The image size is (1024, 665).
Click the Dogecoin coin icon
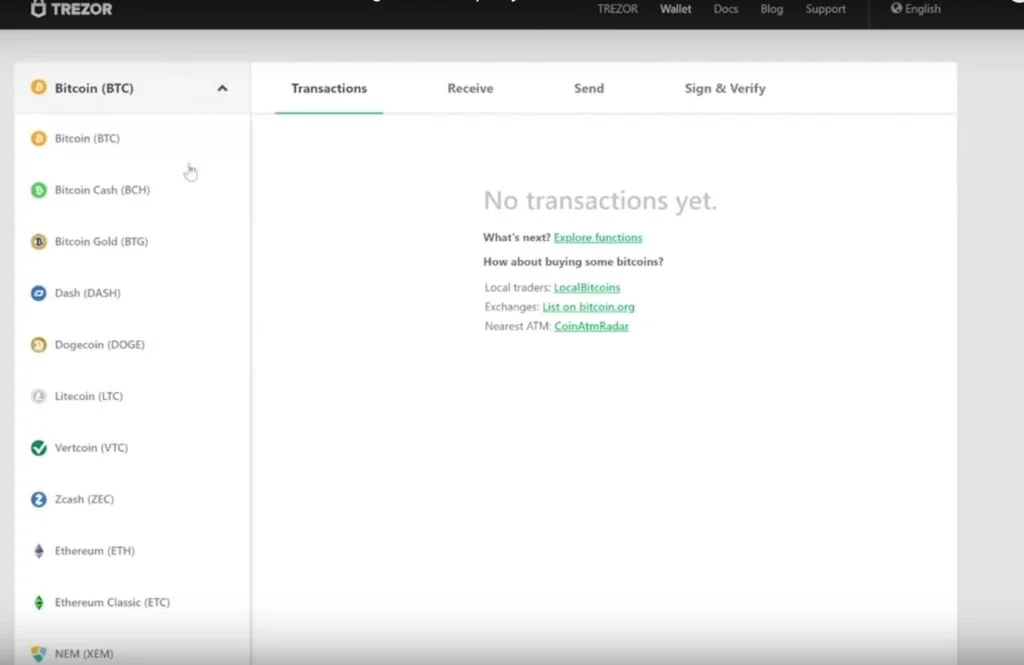click(x=39, y=345)
